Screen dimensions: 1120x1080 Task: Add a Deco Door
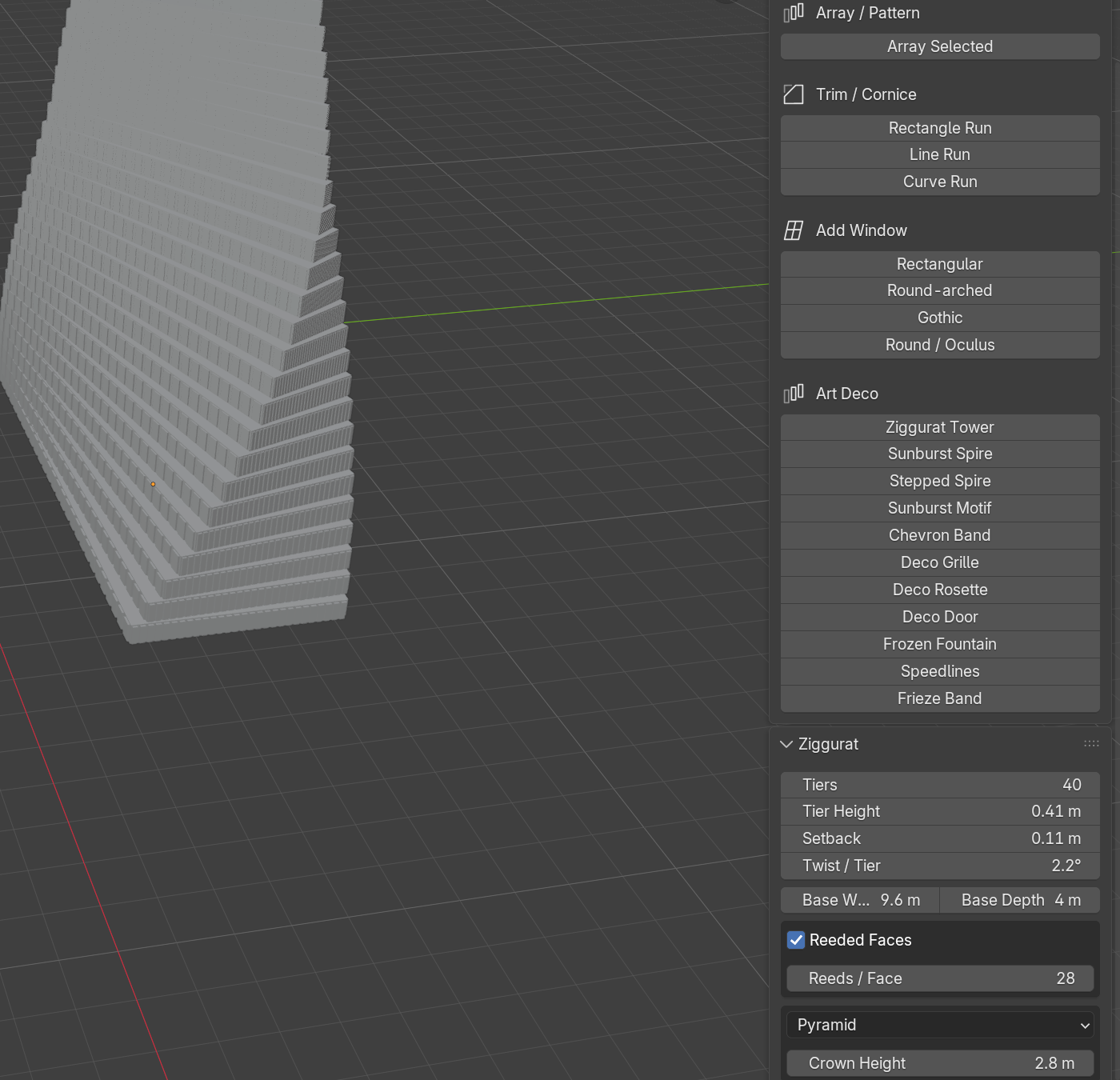pos(940,617)
